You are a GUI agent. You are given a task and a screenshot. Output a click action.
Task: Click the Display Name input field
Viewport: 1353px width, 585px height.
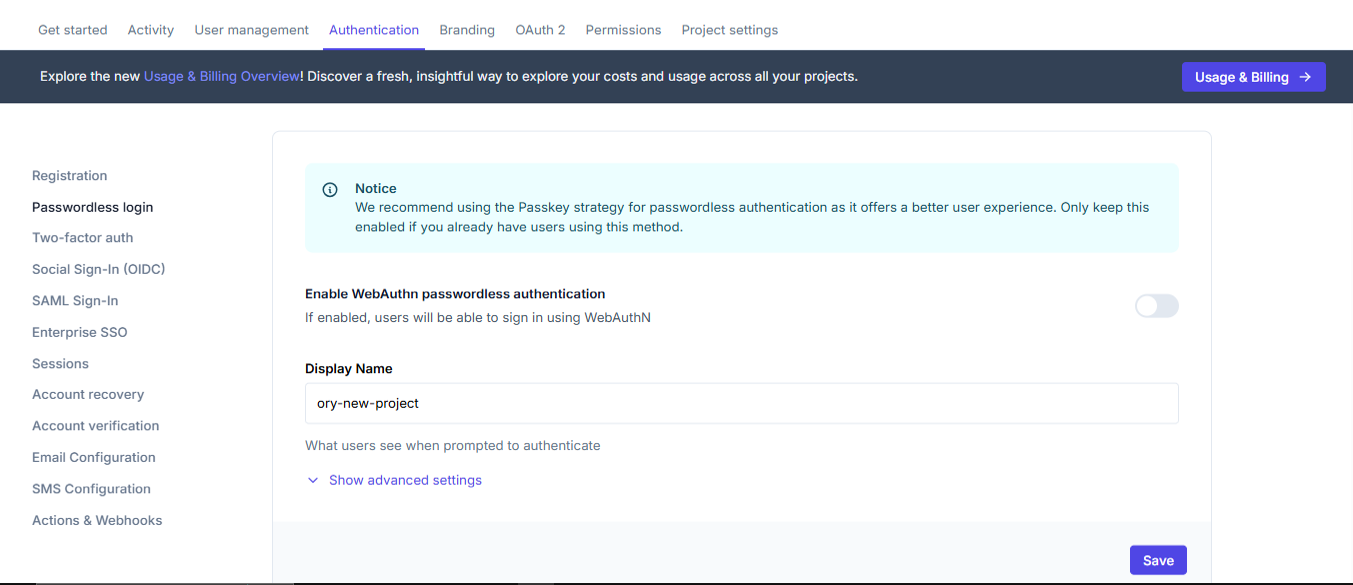[741, 403]
